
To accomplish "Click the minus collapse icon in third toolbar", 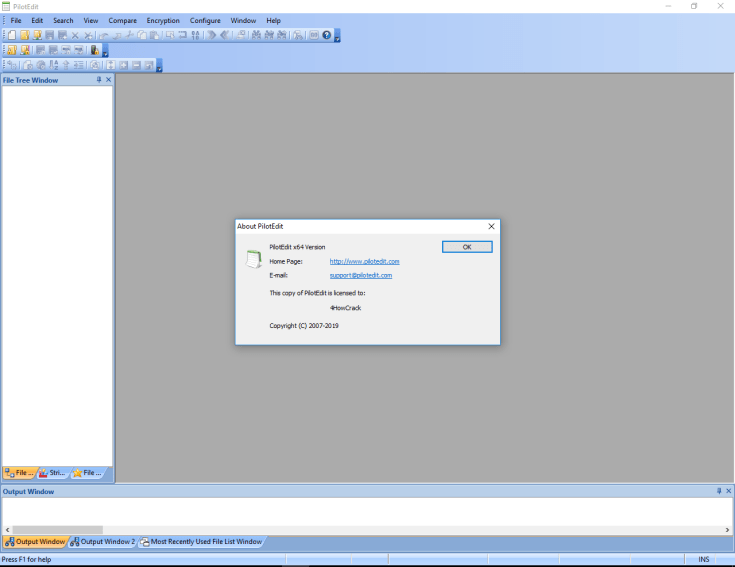I will [x=136, y=65].
